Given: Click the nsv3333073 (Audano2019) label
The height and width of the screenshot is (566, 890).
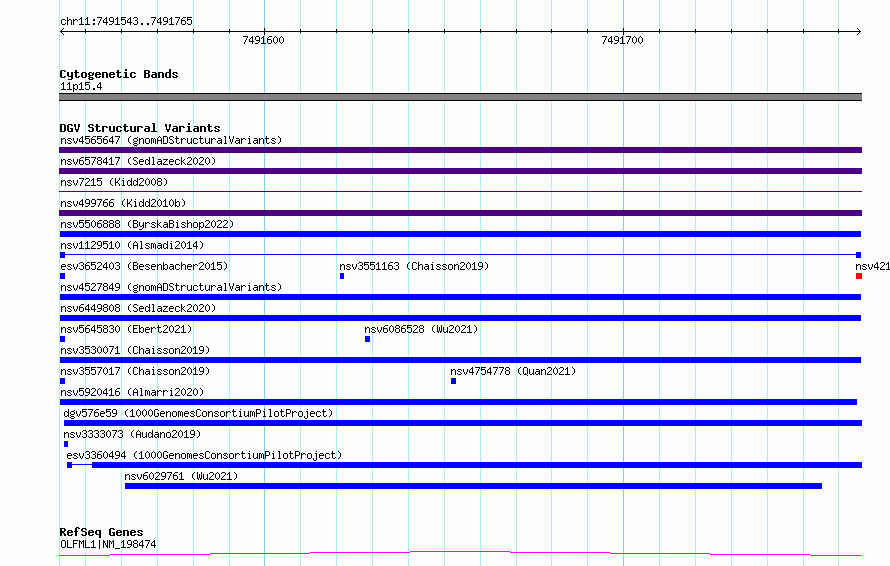Looking at the screenshot, I should pyautogui.click(x=132, y=434).
